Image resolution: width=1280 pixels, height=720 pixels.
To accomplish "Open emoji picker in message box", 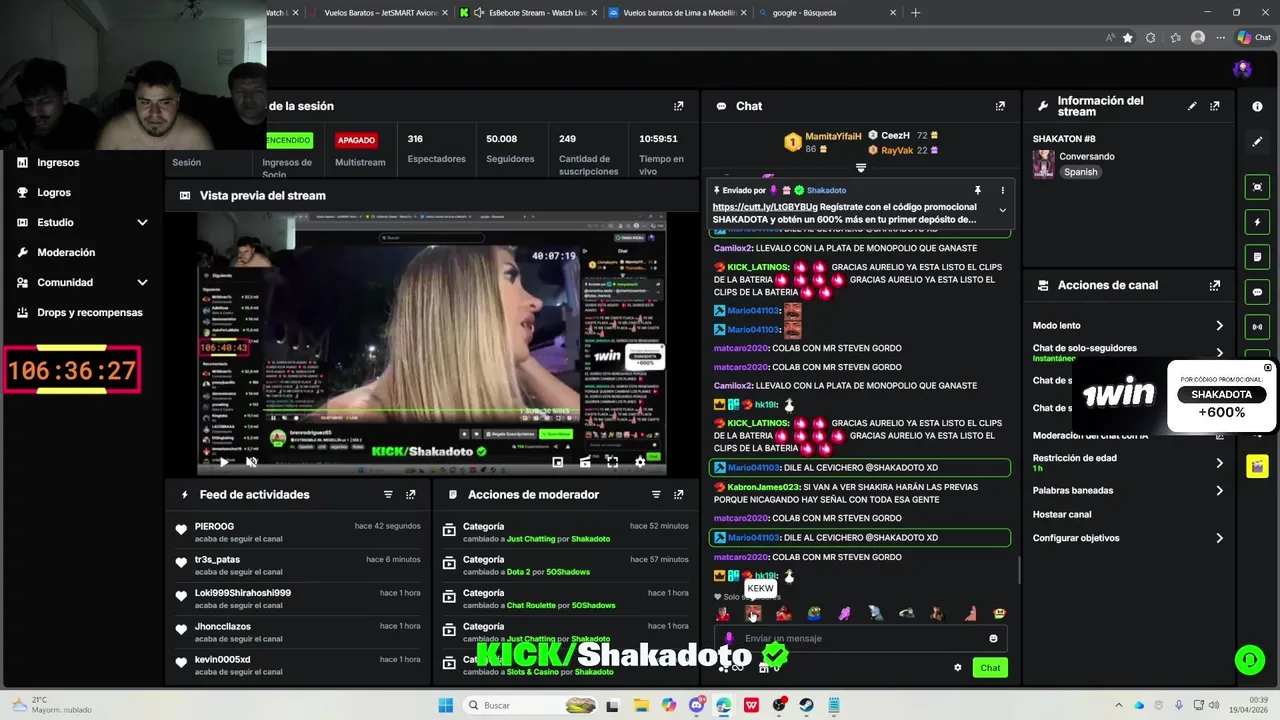I will coord(993,638).
